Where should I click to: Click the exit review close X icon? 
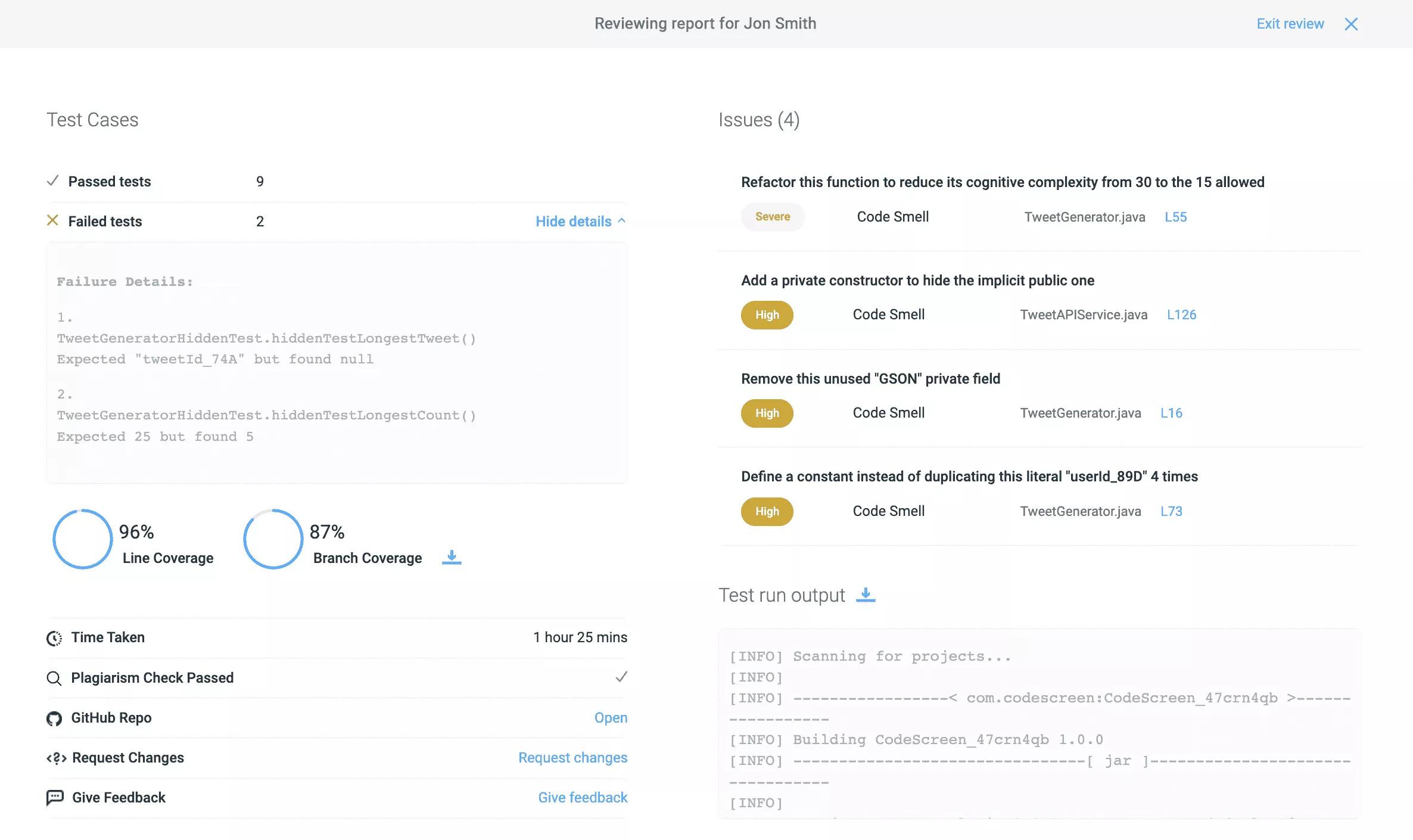[x=1350, y=23]
